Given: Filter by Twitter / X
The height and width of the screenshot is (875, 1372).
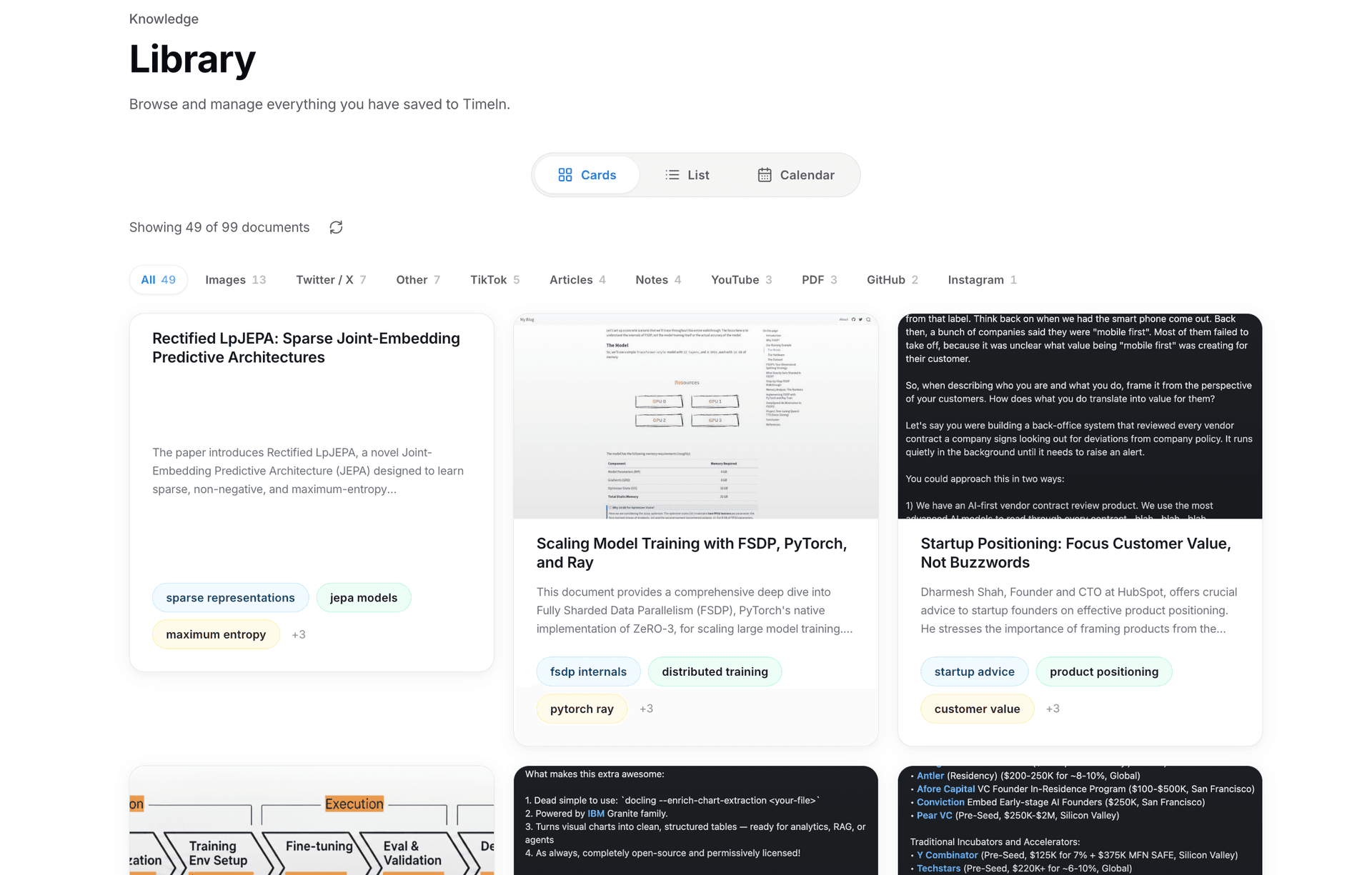Looking at the screenshot, I should tap(331, 280).
